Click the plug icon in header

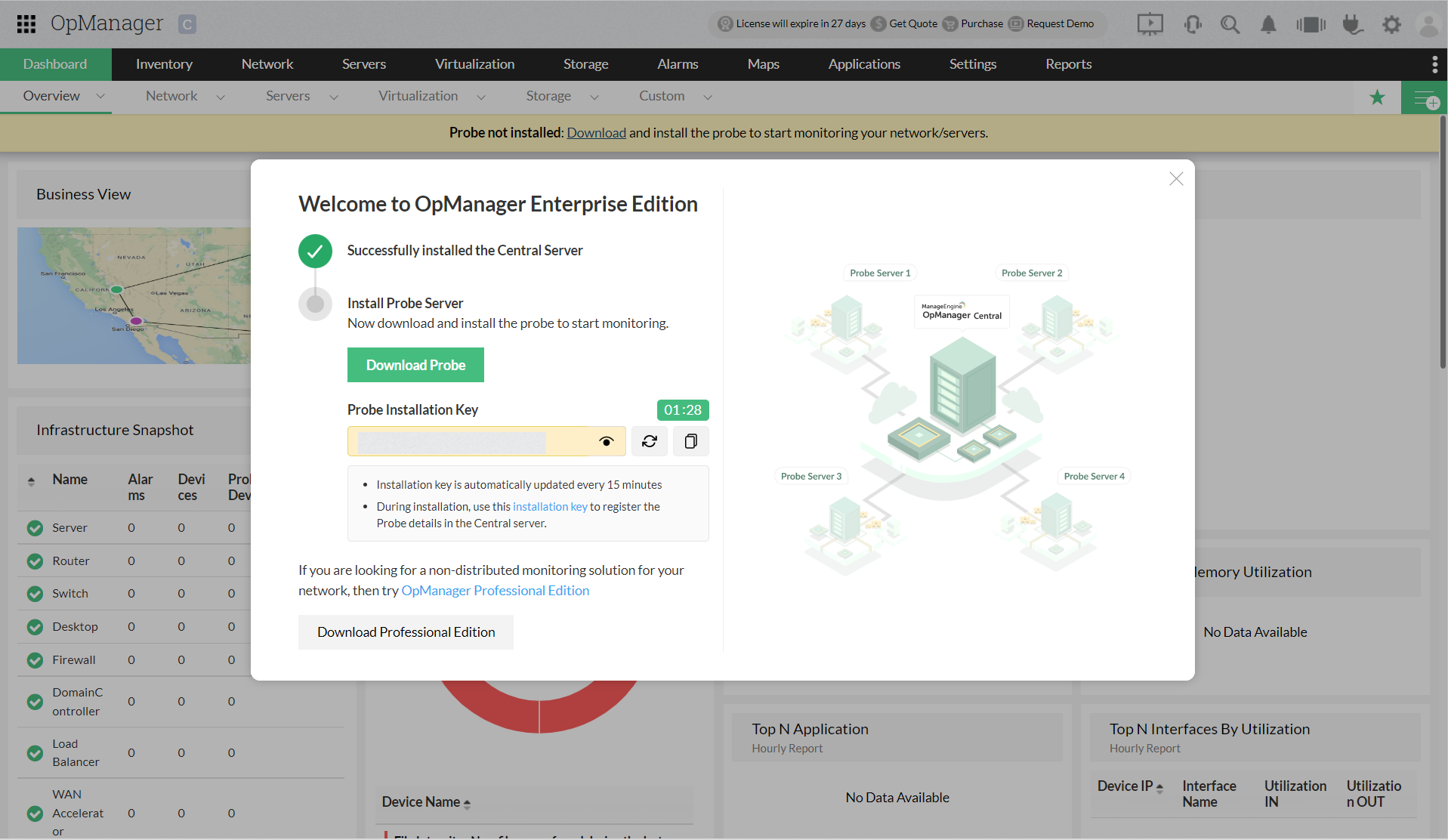point(1352,24)
